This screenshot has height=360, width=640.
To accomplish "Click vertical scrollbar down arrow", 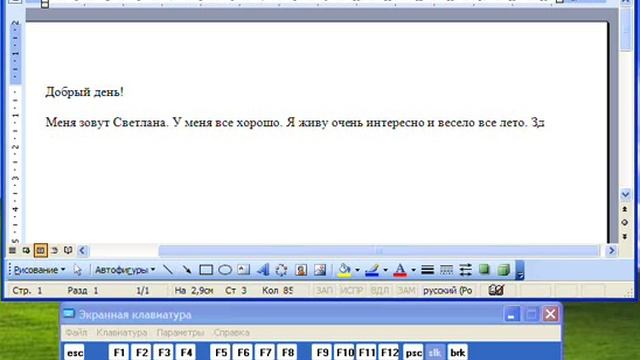I will pos(625,195).
